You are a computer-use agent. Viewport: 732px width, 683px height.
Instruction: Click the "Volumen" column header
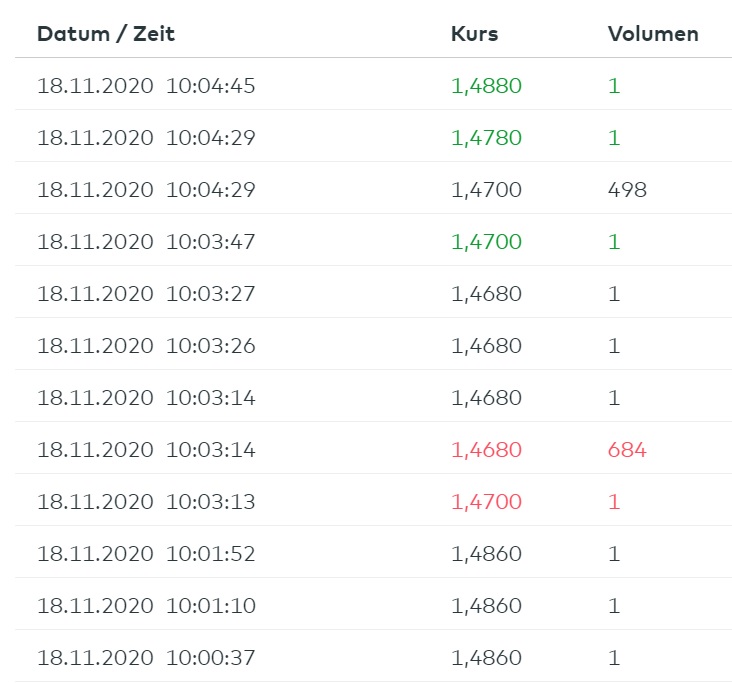pyautogui.click(x=653, y=34)
